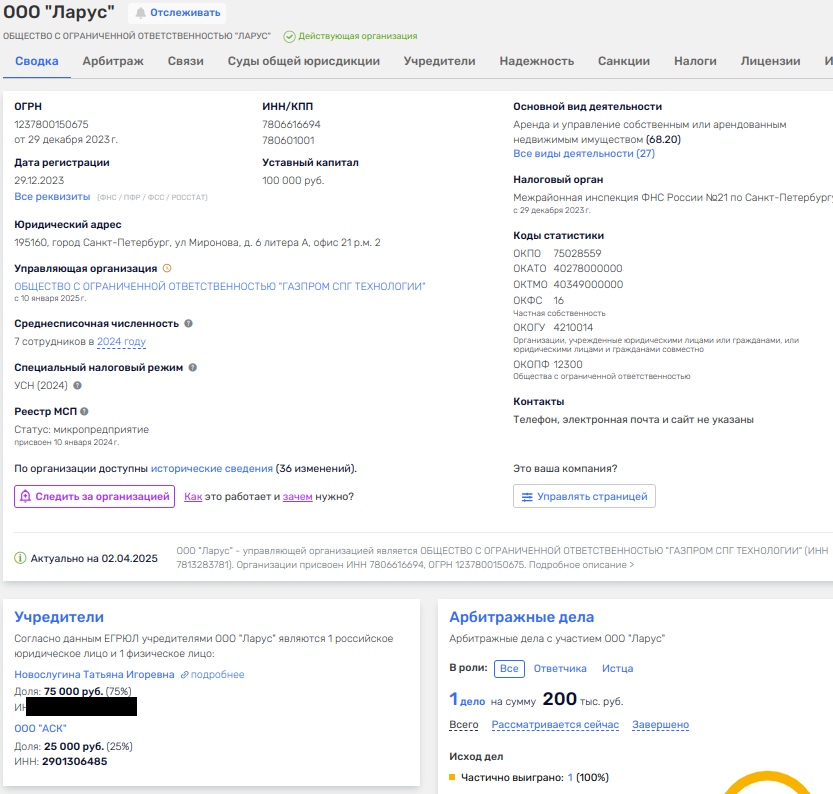Click the ООО "Ларус" page title
The width and height of the screenshot is (833, 794).
point(59,12)
